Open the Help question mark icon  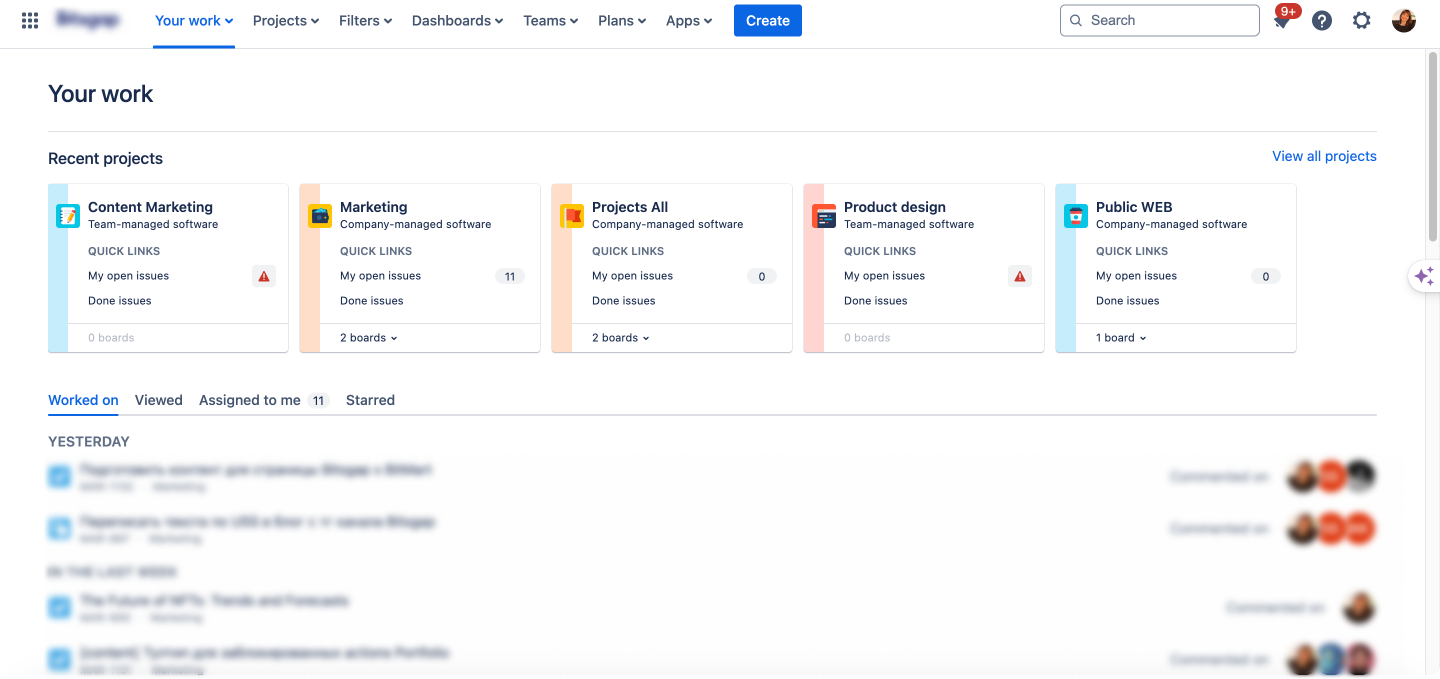pyautogui.click(x=1322, y=20)
